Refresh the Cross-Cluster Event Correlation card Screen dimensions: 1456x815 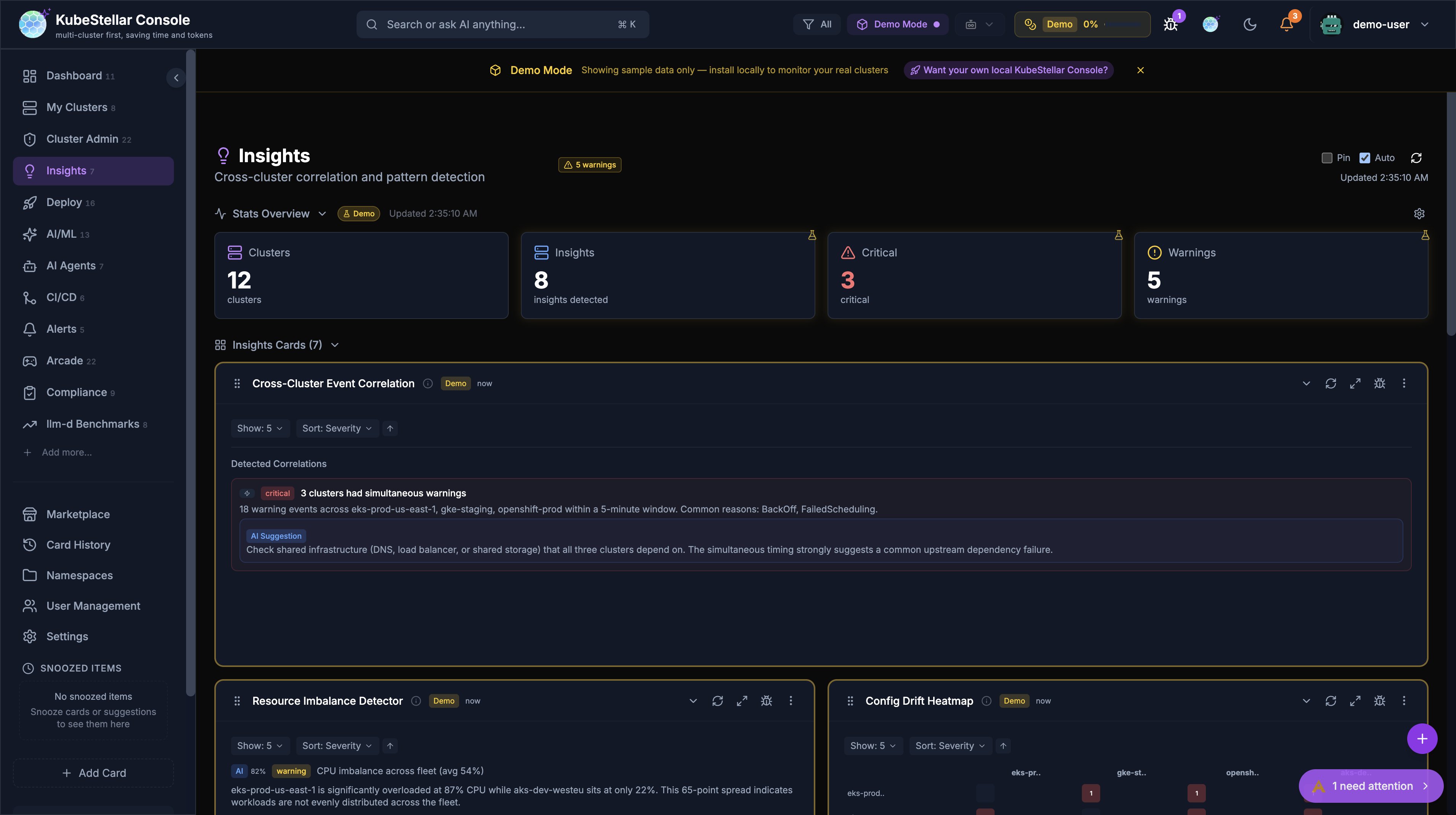coord(1331,383)
